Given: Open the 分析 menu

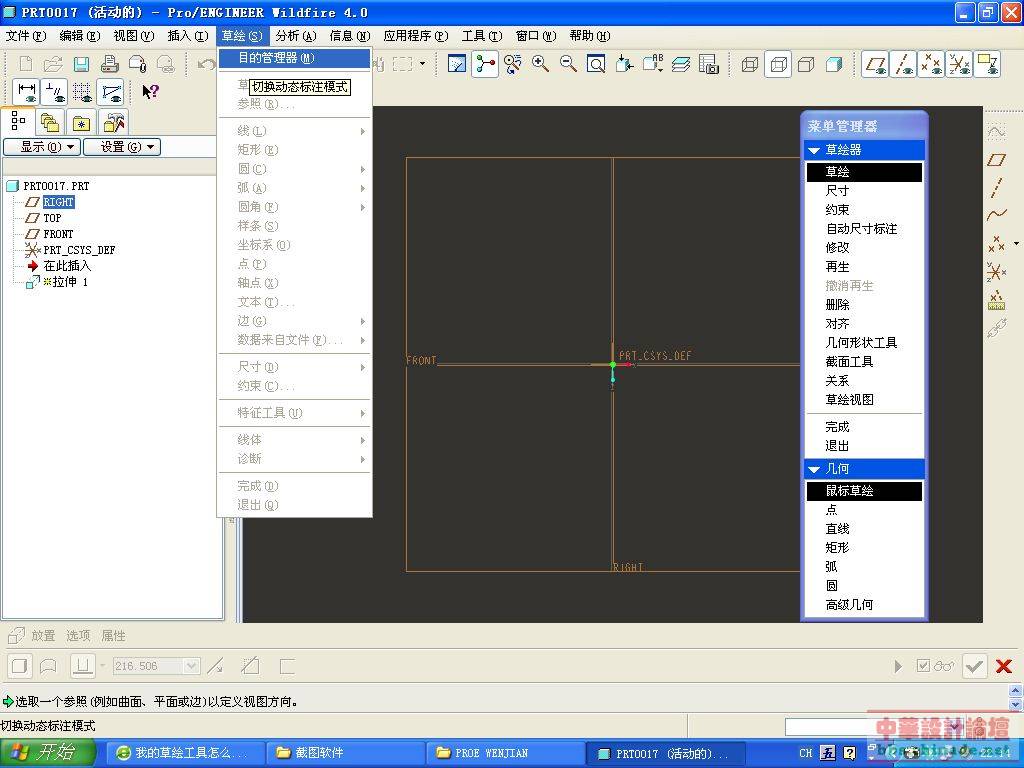Looking at the screenshot, I should (x=296, y=36).
